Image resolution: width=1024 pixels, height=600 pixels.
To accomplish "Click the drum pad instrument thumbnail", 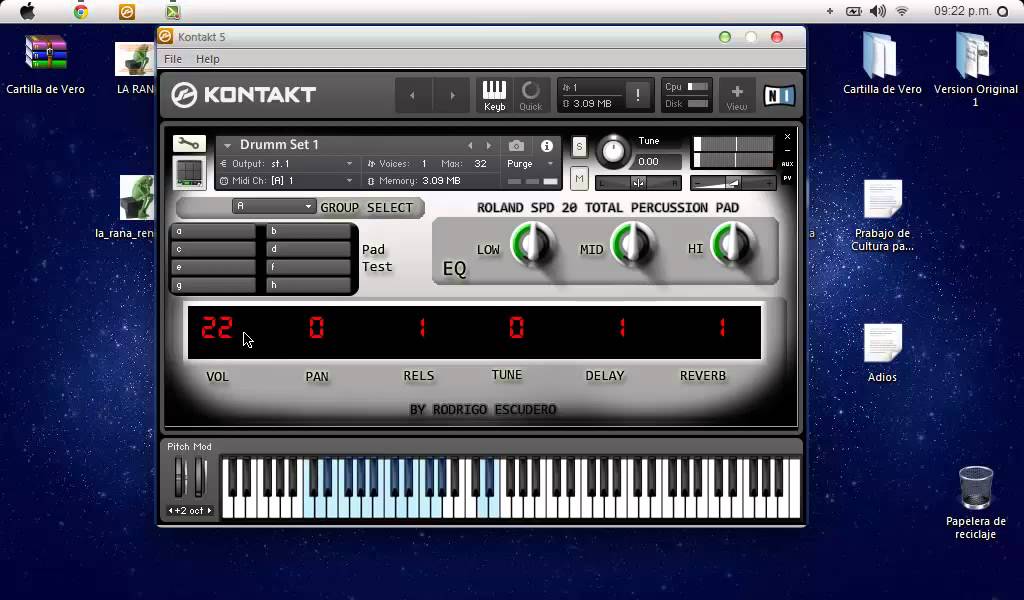I will point(189,172).
